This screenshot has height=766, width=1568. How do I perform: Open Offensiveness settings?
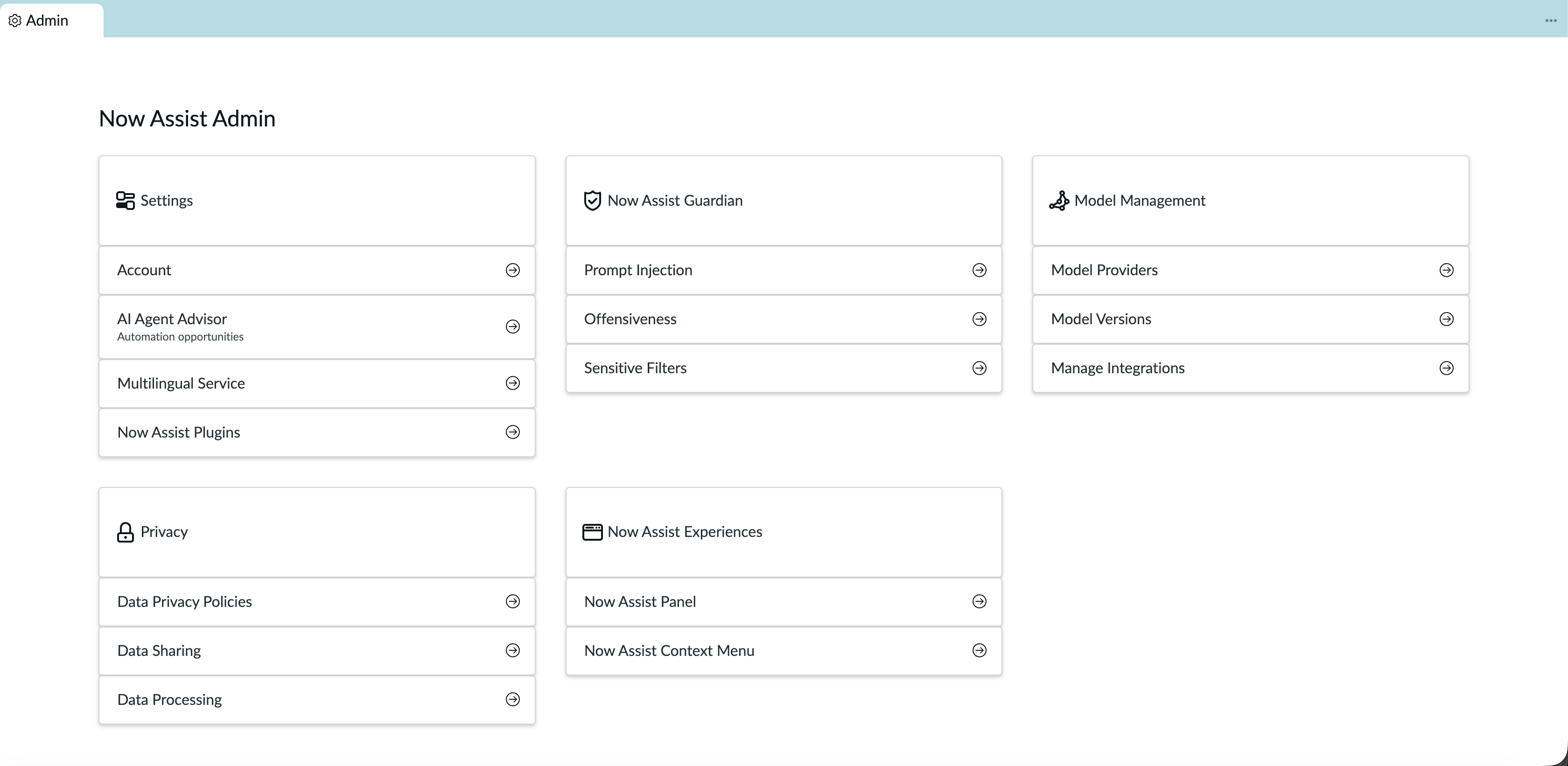click(784, 320)
